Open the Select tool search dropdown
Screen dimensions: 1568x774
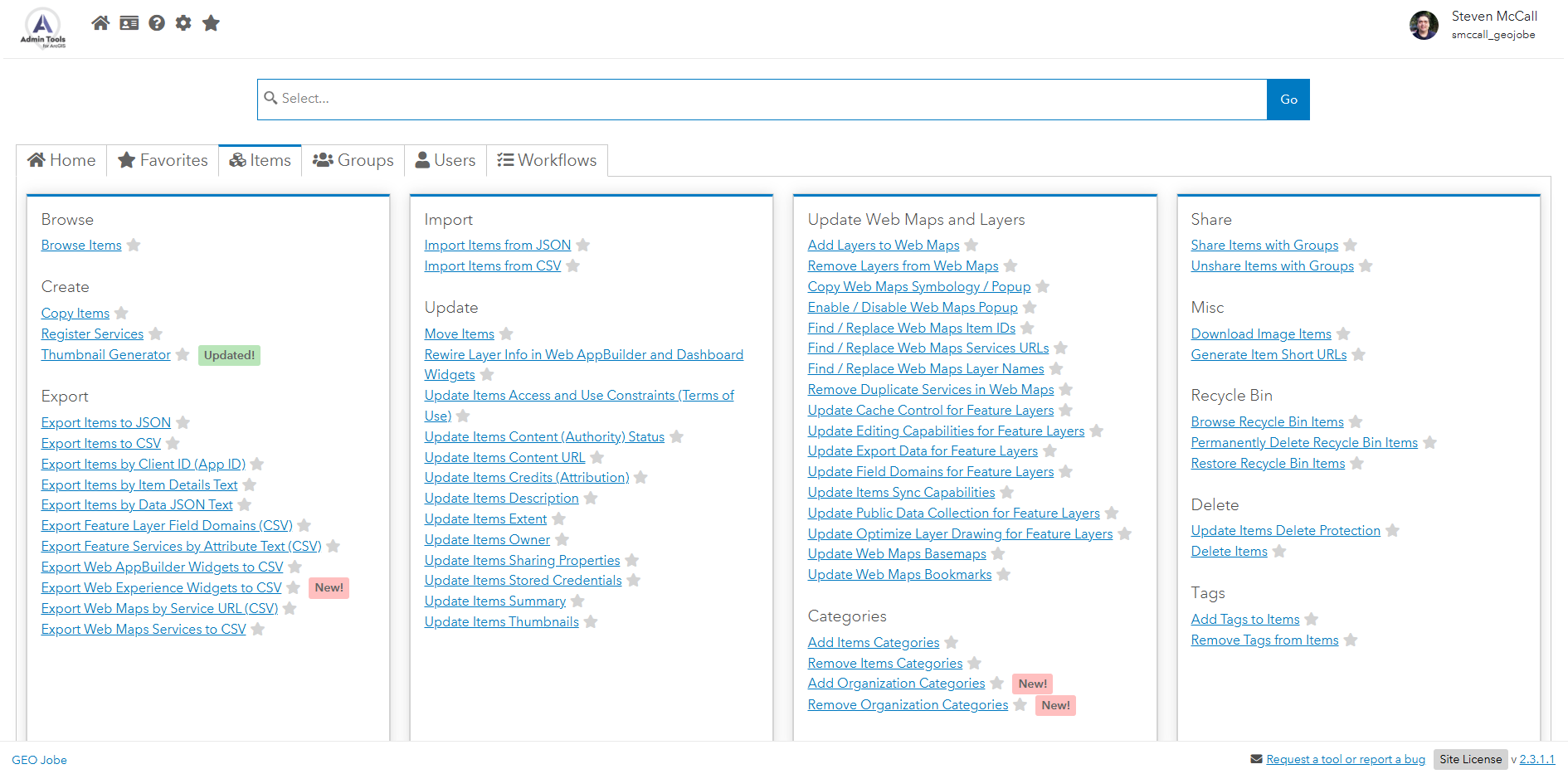[762, 99]
